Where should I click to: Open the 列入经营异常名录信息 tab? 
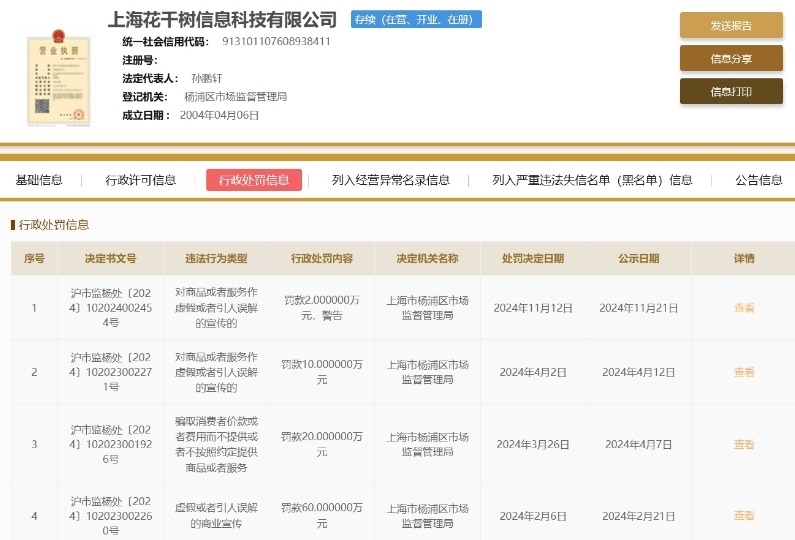(391, 180)
